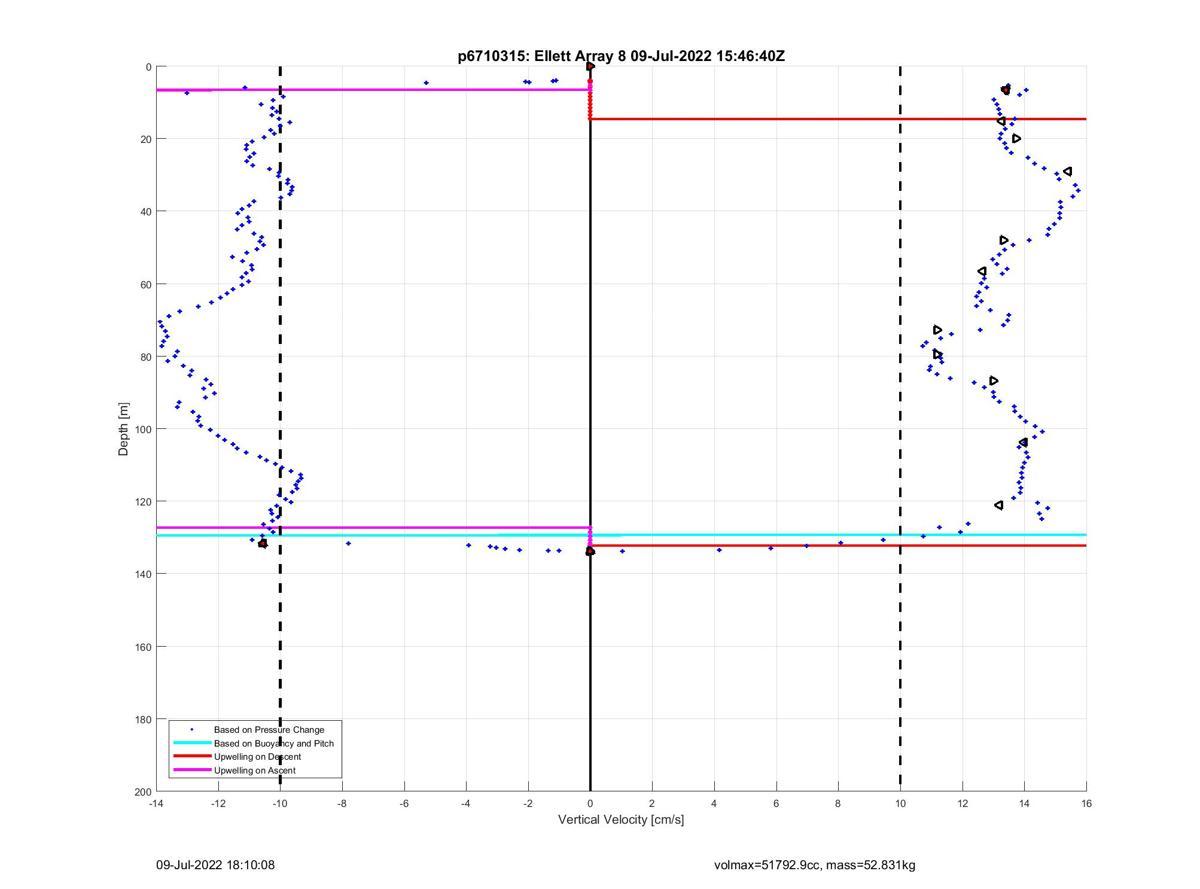The image size is (1200, 889).
Task: Click the x-axis tick label '-2'
Action: (x=528, y=803)
